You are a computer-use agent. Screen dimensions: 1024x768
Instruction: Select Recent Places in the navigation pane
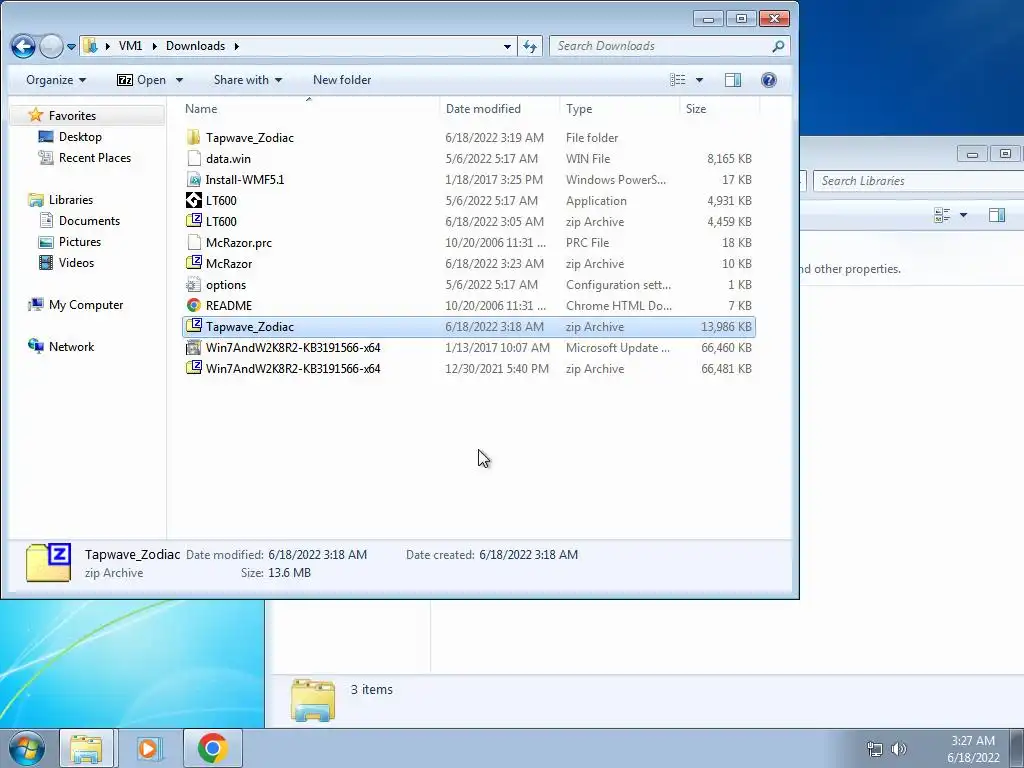coord(94,157)
